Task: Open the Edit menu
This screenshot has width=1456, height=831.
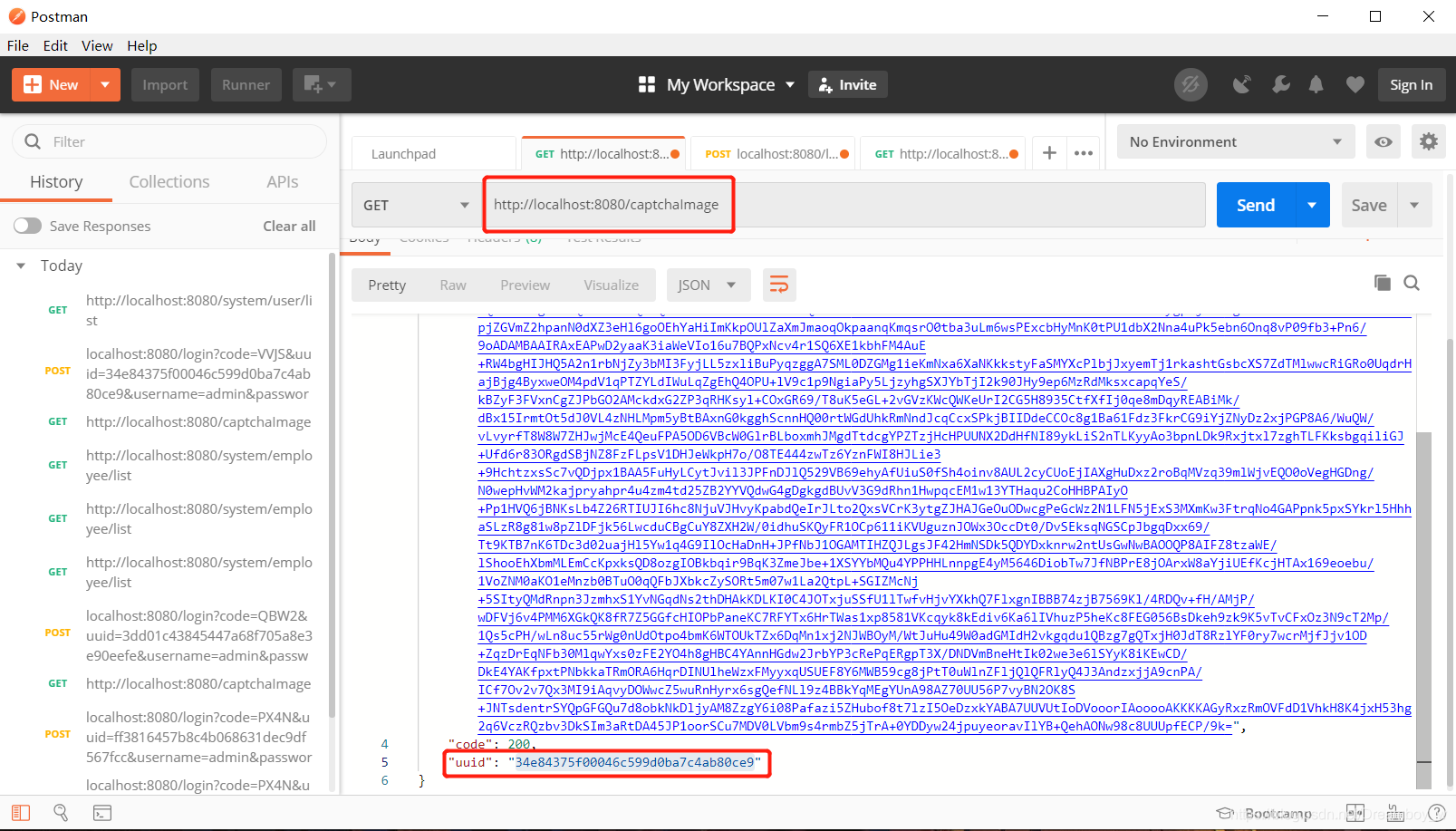Action: coord(55,45)
